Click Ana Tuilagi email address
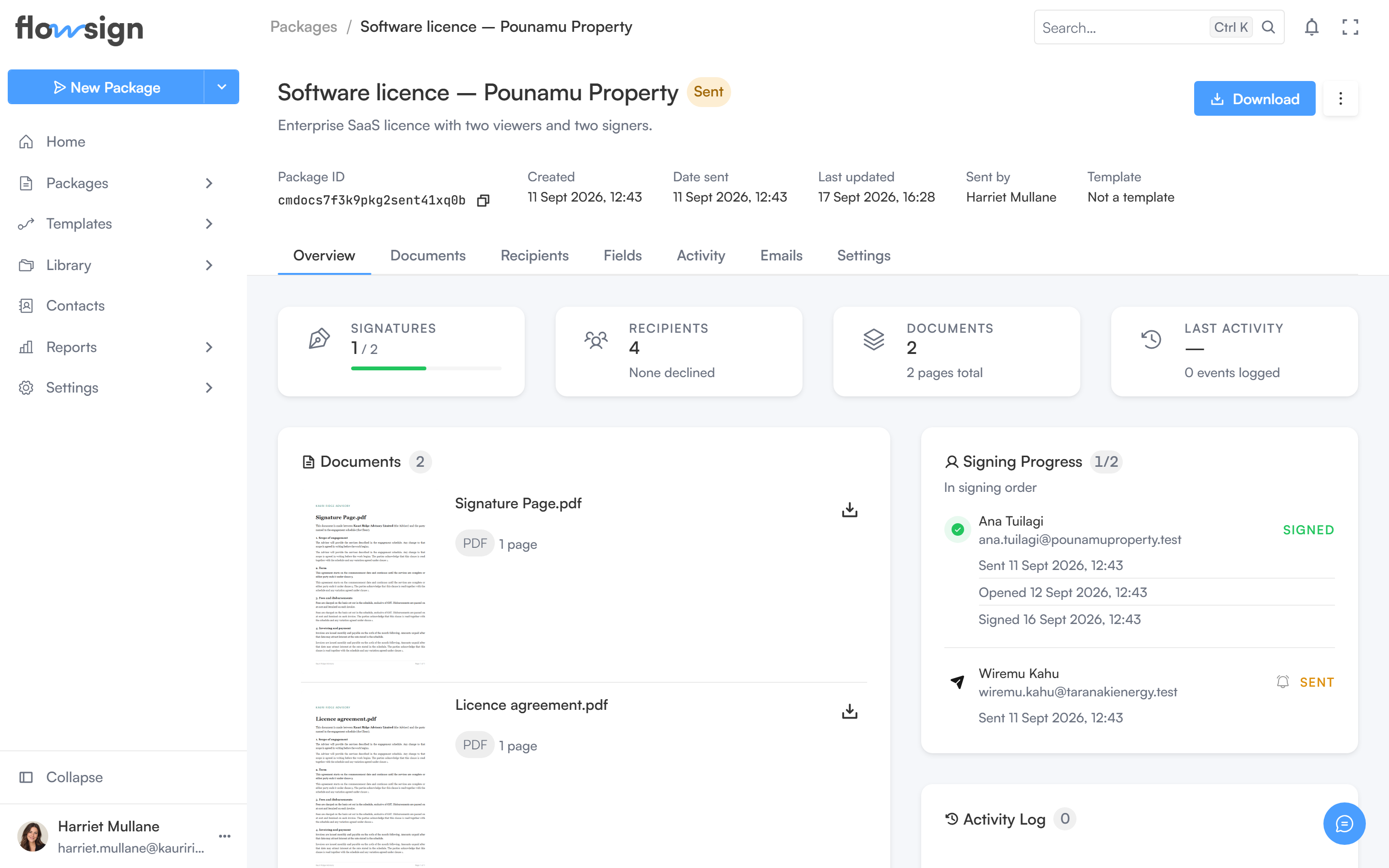Image resolution: width=1389 pixels, height=868 pixels. click(x=1080, y=540)
